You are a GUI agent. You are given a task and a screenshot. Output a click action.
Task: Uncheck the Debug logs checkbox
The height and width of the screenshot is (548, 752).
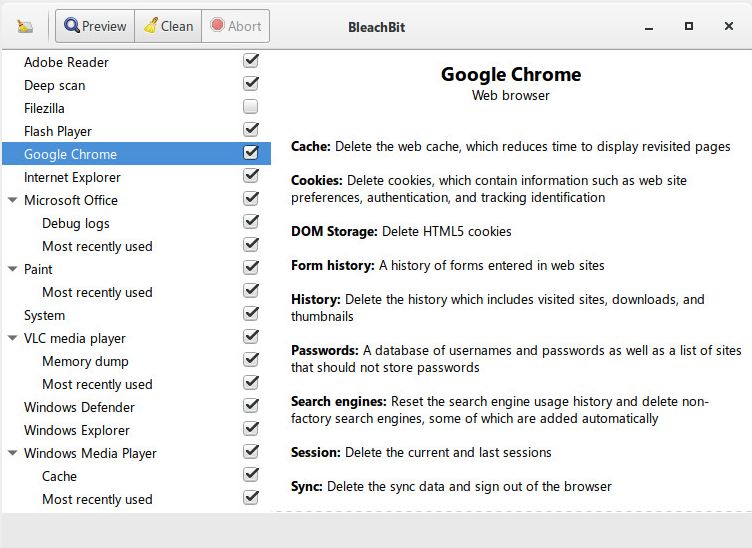click(251, 222)
